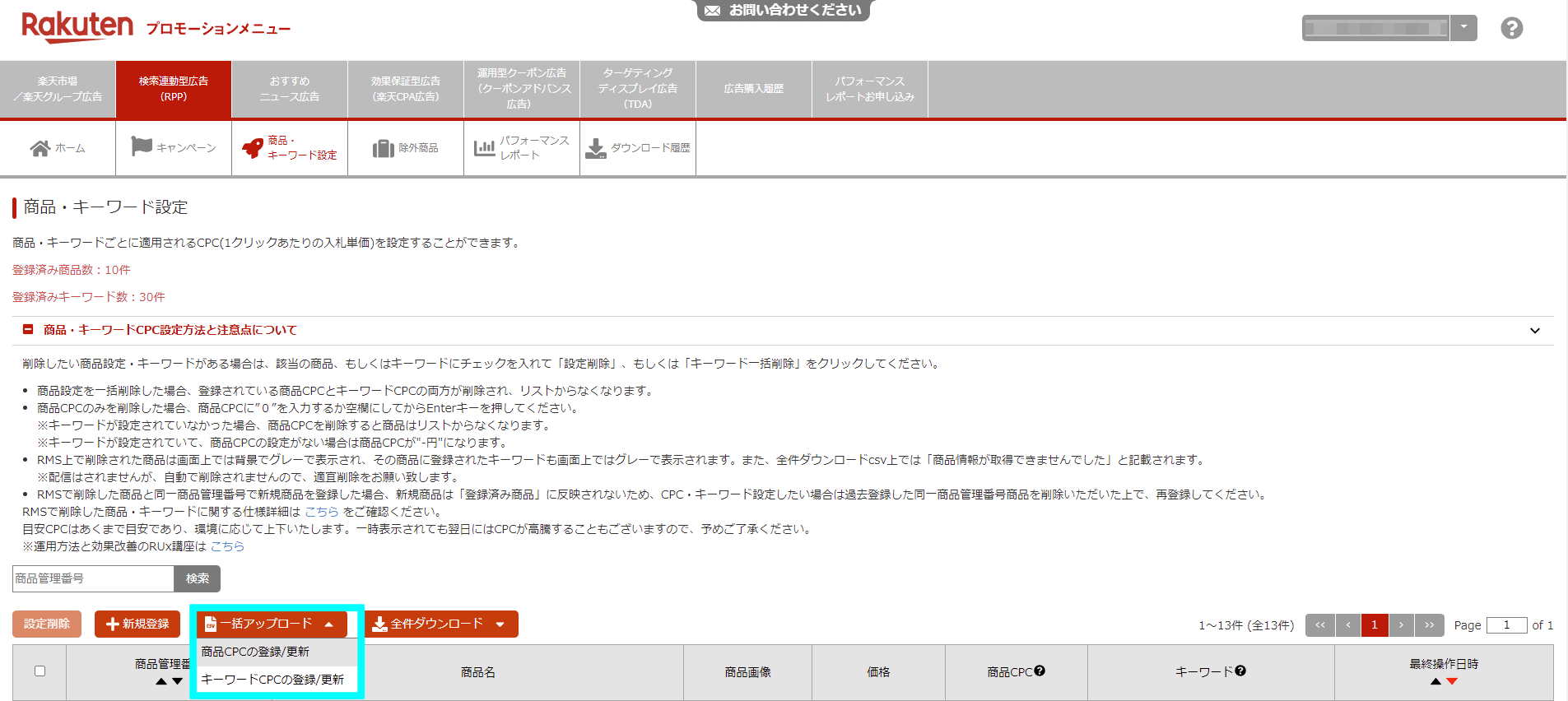The width and height of the screenshot is (1568, 701).
Task: Click the Rakuten logo
Action: click(x=77, y=26)
